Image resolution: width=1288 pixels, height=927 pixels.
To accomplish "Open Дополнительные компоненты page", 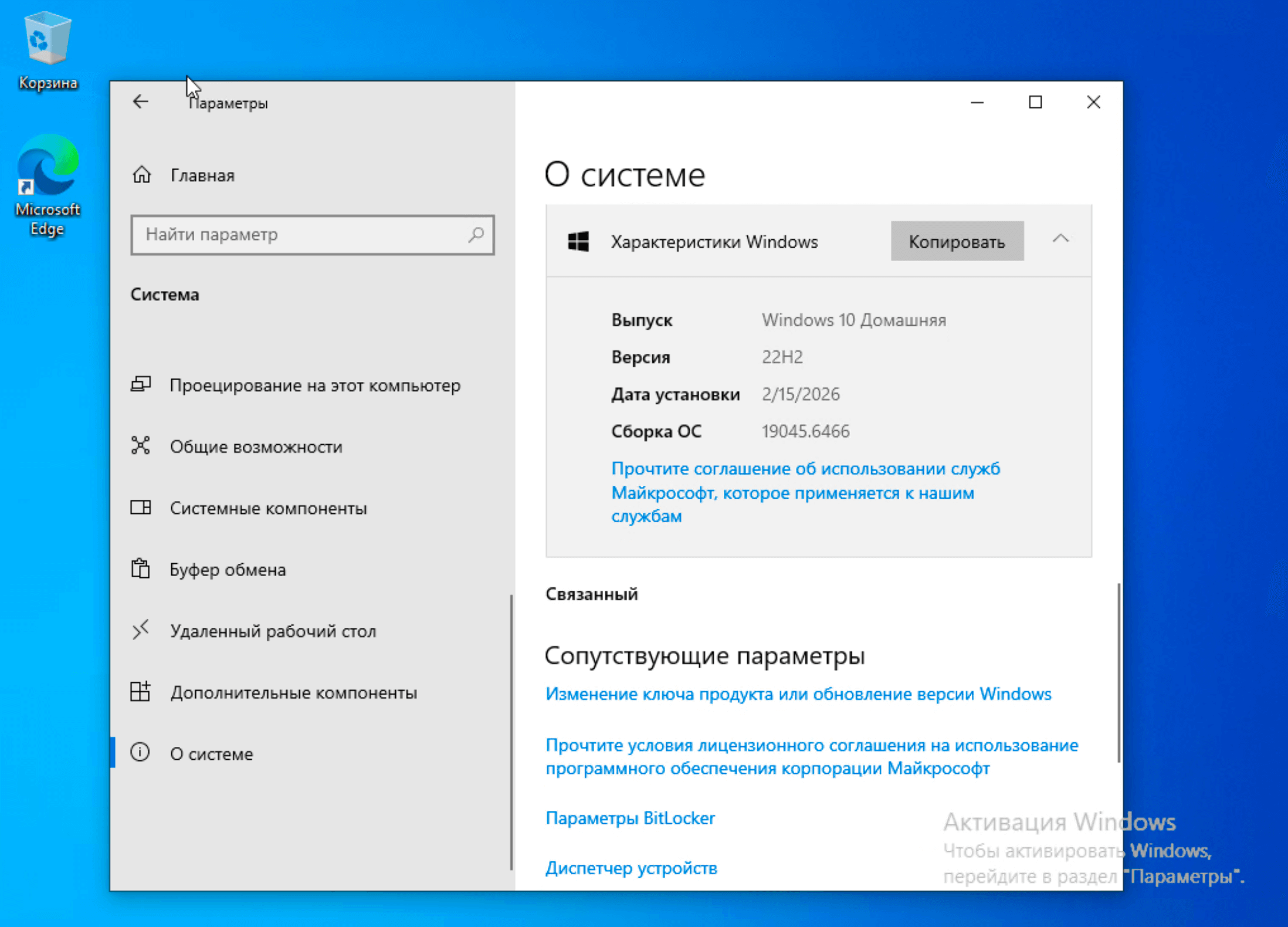I will click(293, 693).
